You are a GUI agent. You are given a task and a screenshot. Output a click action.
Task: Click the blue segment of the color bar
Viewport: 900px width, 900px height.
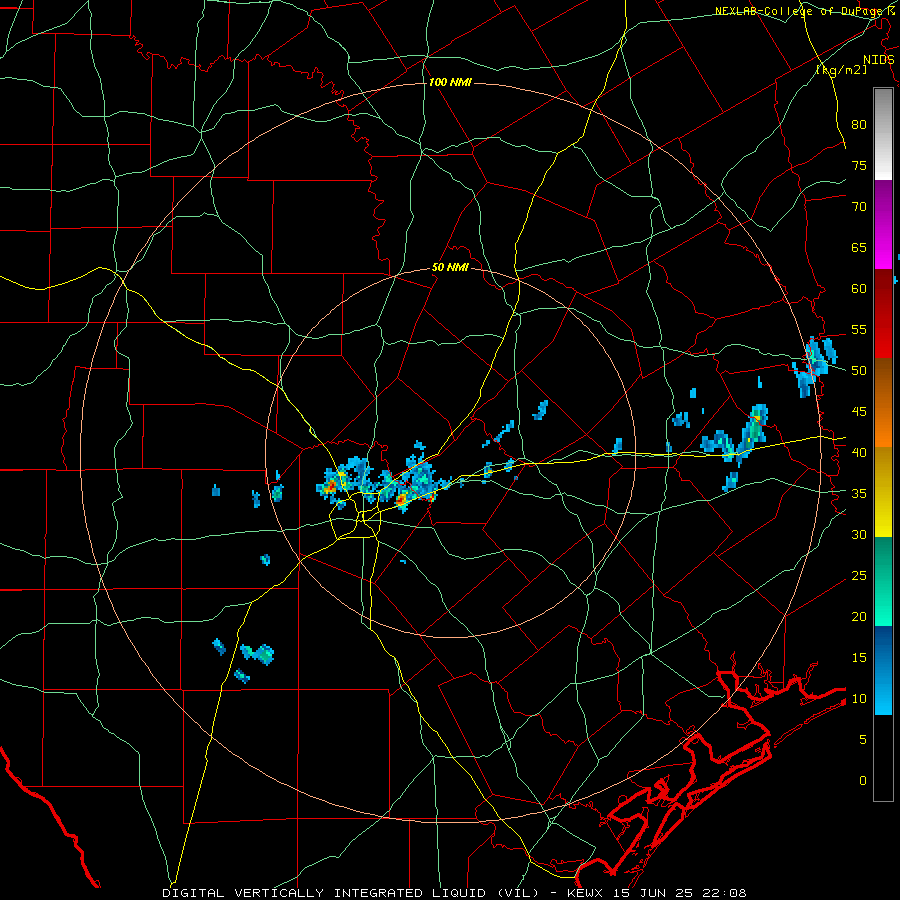883,670
